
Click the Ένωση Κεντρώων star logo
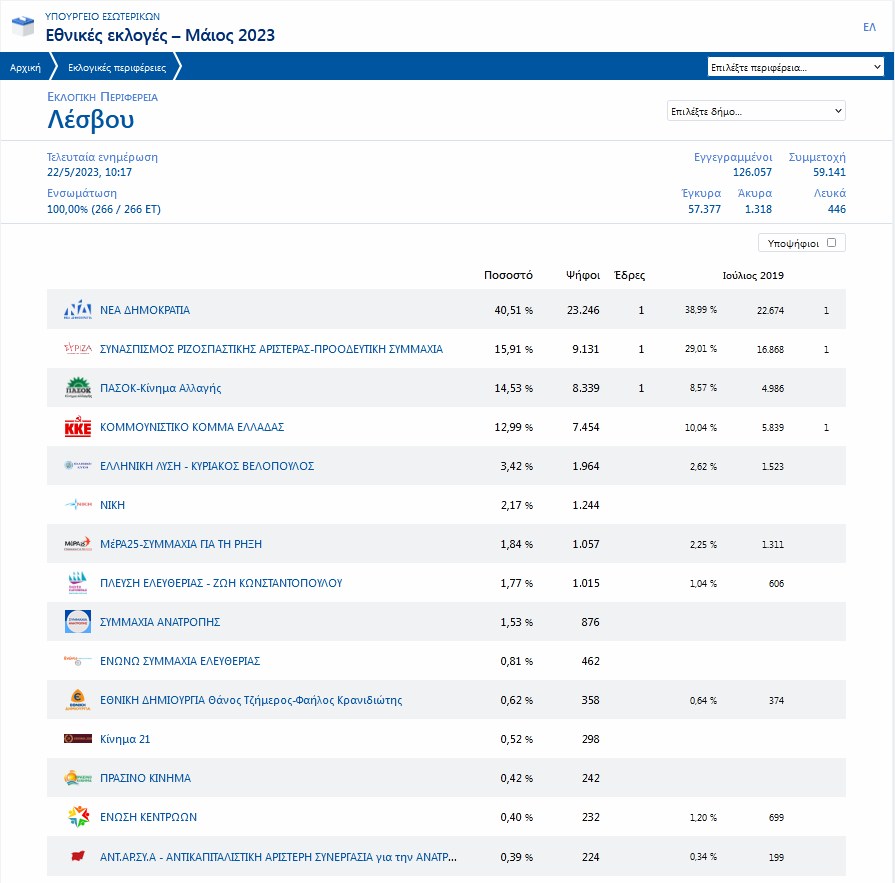77,817
